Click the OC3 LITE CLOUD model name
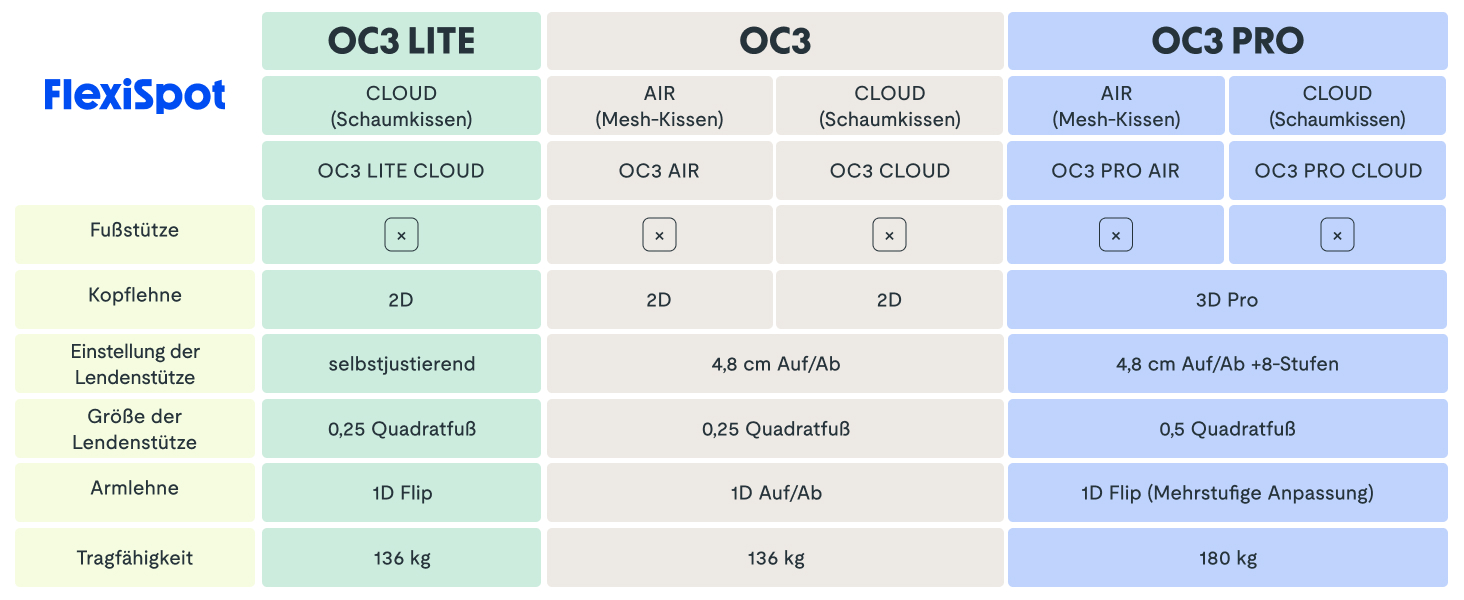This screenshot has width=1464, height=600. (x=401, y=171)
